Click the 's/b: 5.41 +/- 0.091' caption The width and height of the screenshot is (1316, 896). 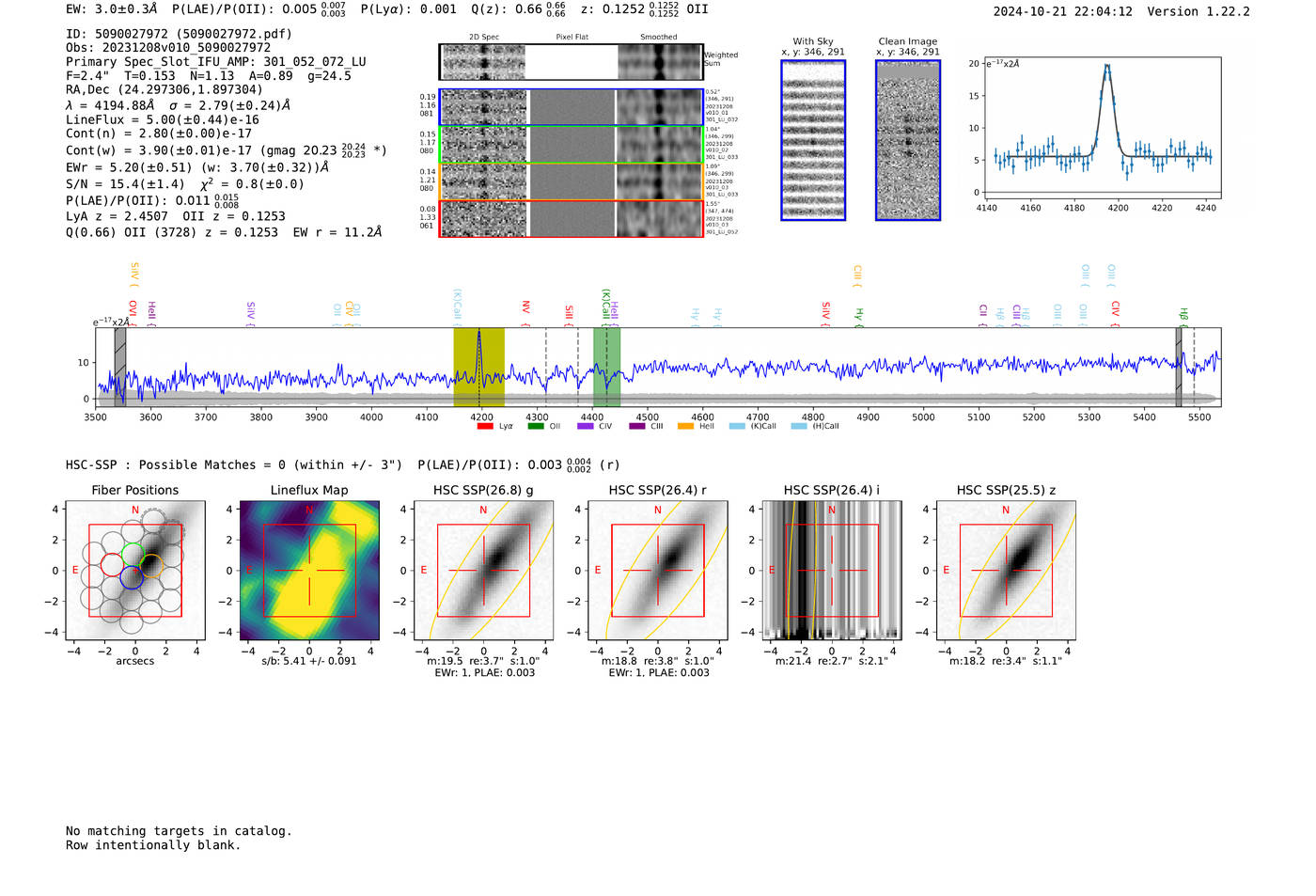point(309,661)
